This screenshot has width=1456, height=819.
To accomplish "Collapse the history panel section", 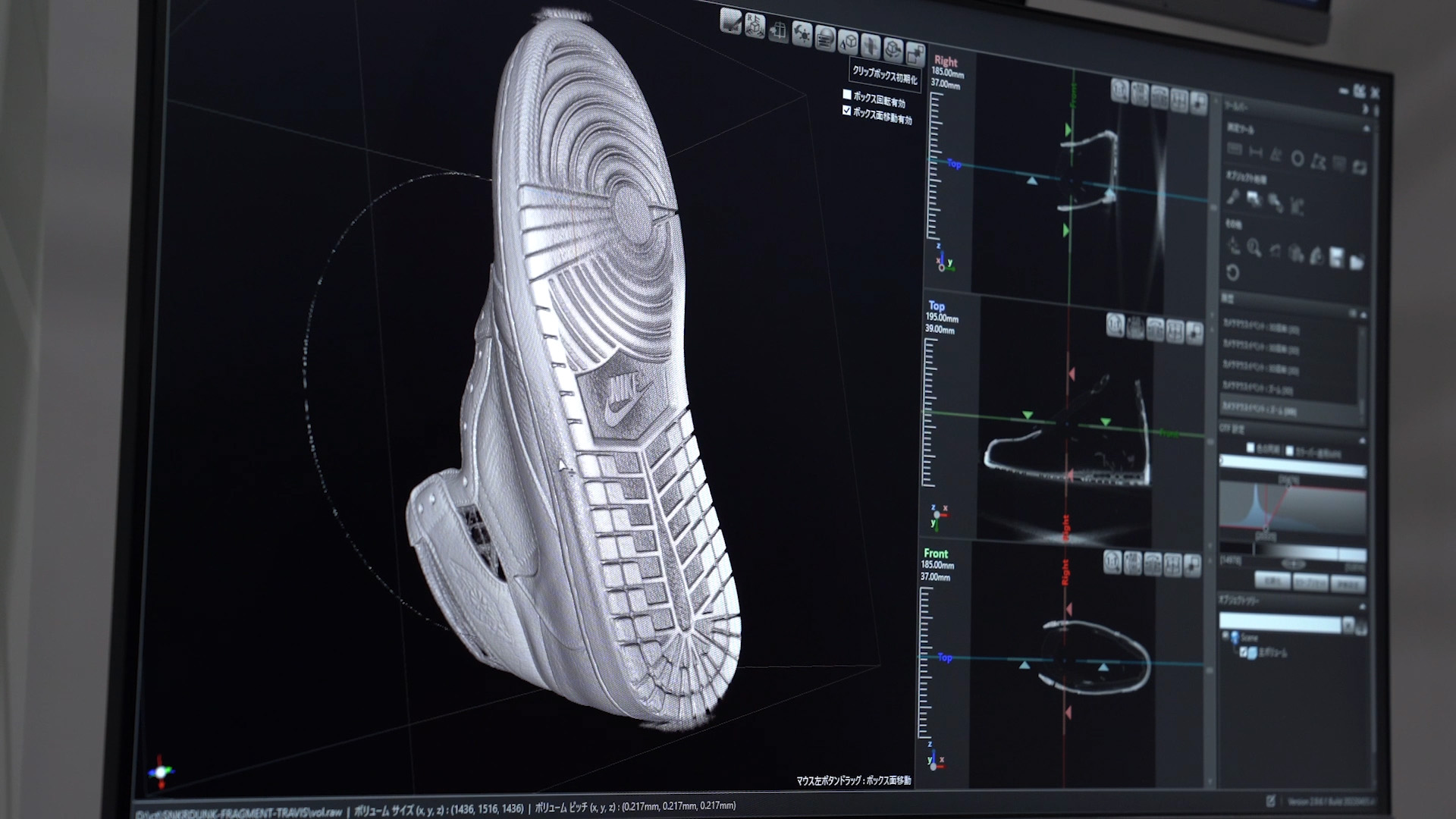I will click(1362, 315).
